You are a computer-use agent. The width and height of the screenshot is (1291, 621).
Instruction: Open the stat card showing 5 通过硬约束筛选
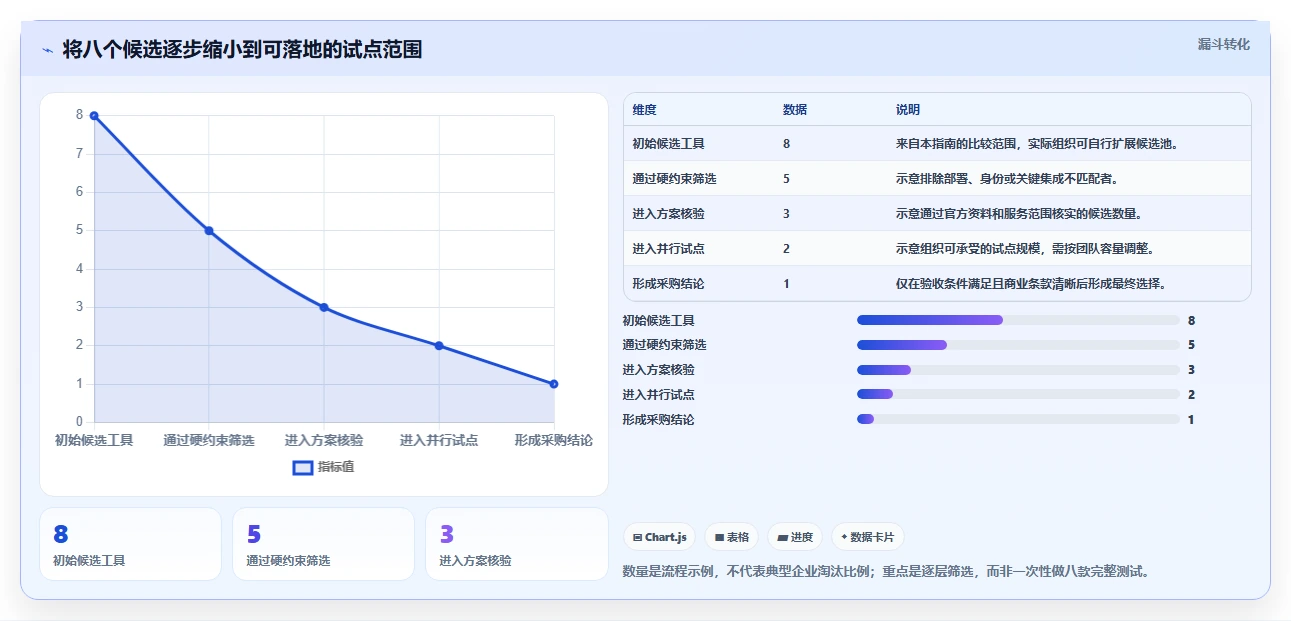[x=323, y=544]
